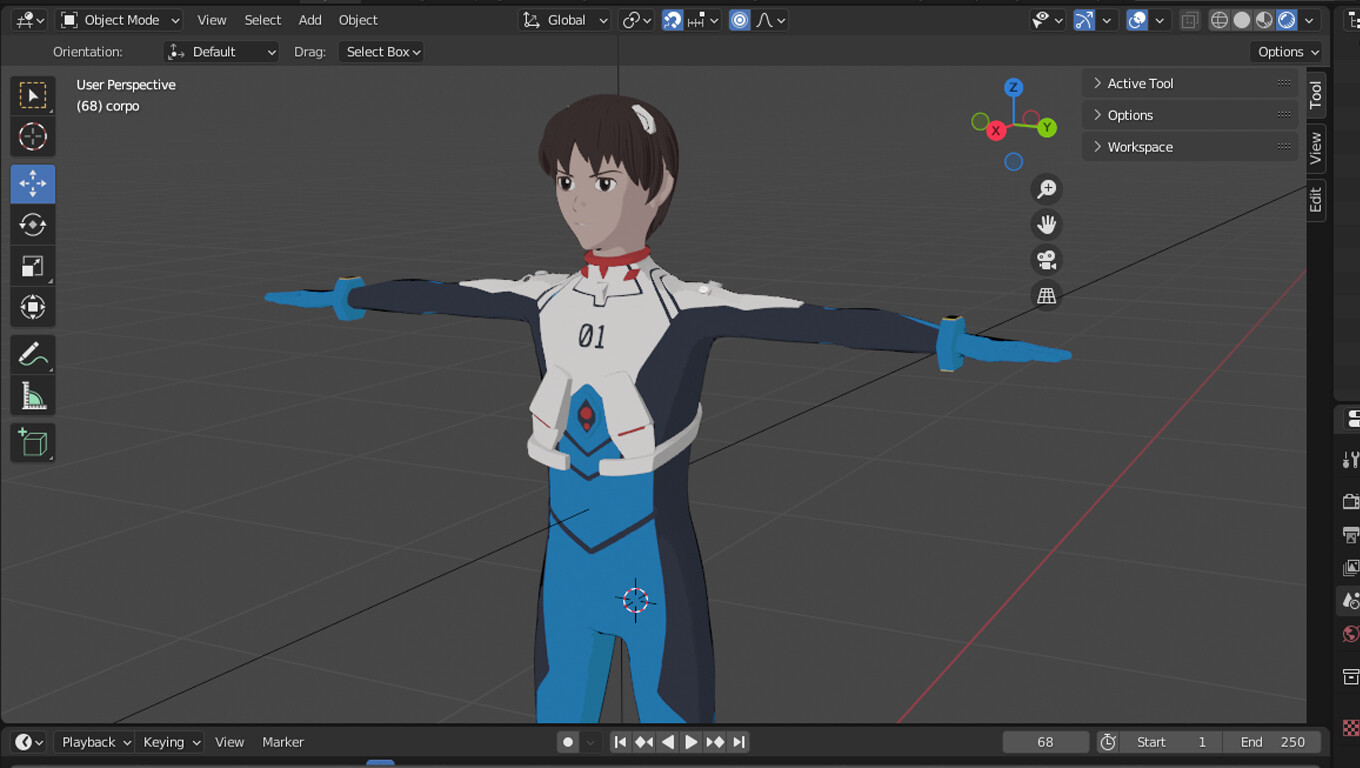Select the Annotate pencil tool
Screen dimensions: 1360x768
[x=33, y=354]
